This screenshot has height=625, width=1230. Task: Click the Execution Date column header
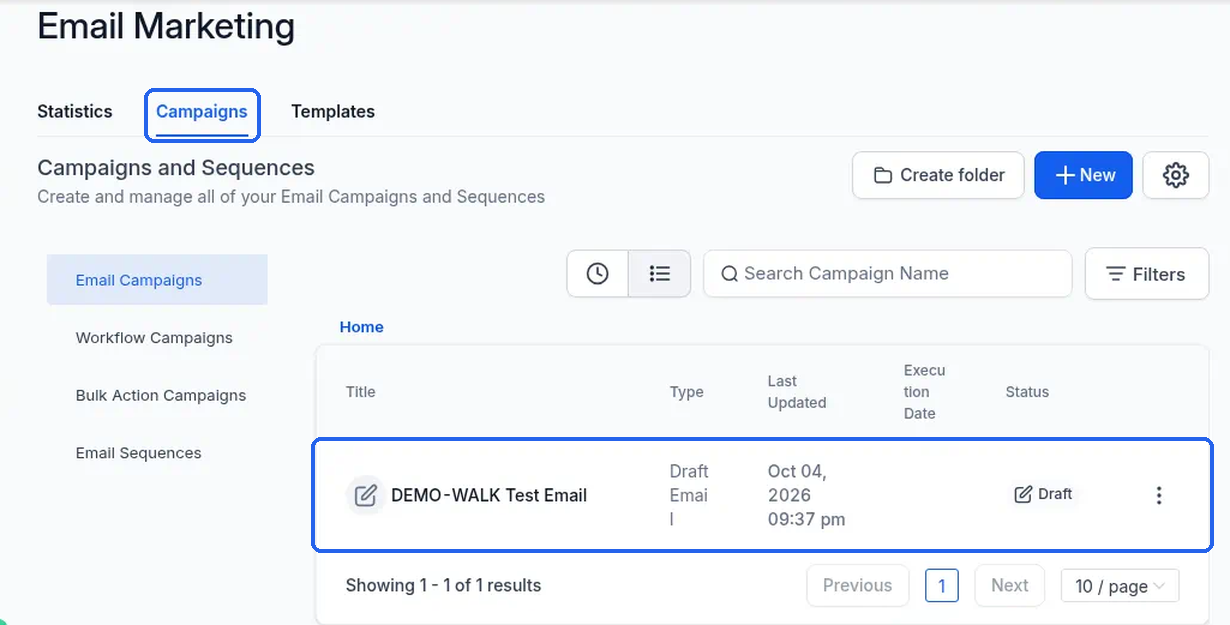point(924,392)
